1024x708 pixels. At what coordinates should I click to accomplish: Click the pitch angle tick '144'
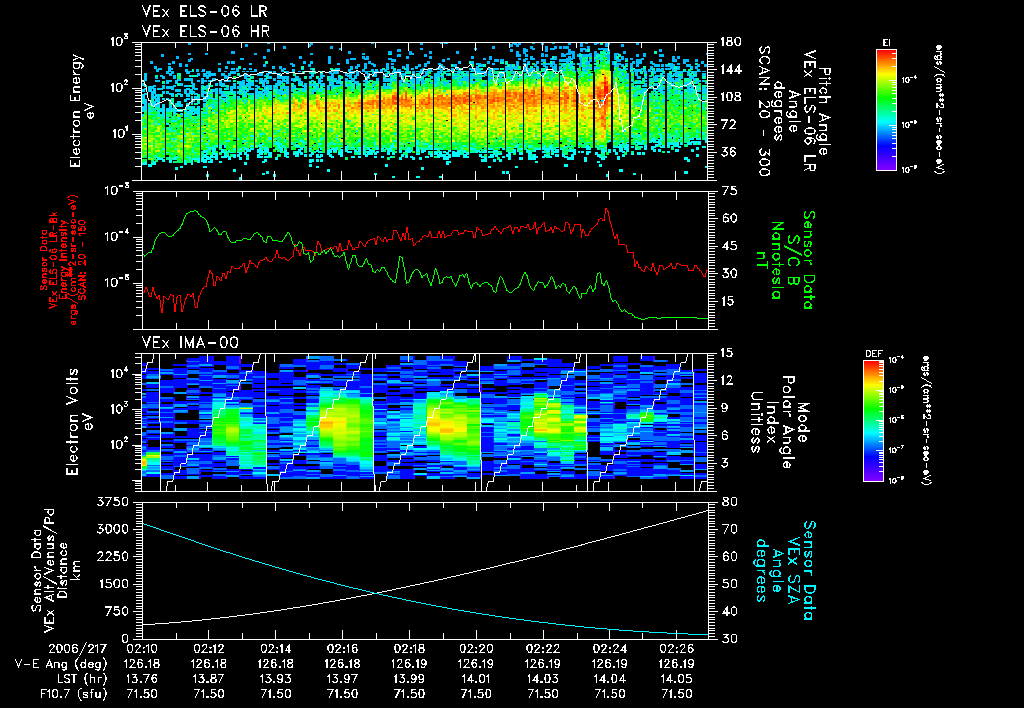pos(730,69)
